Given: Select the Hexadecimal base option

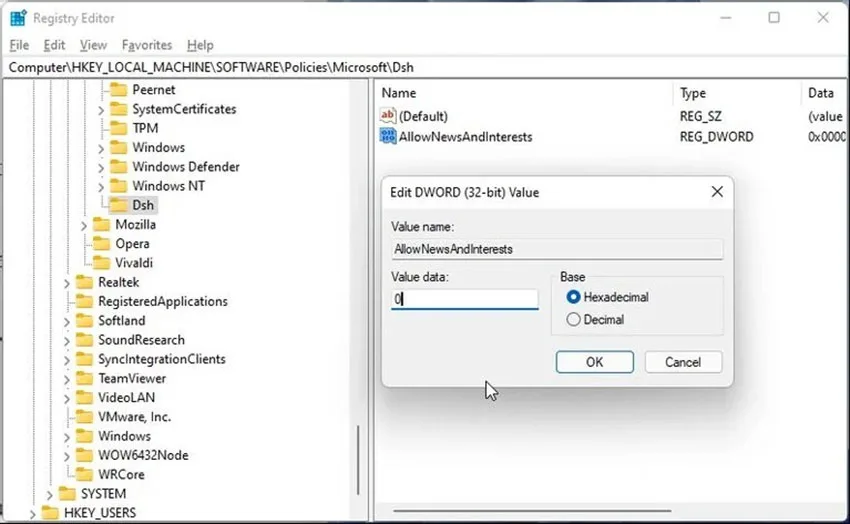Looking at the screenshot, I should click(x=573, y=297).
